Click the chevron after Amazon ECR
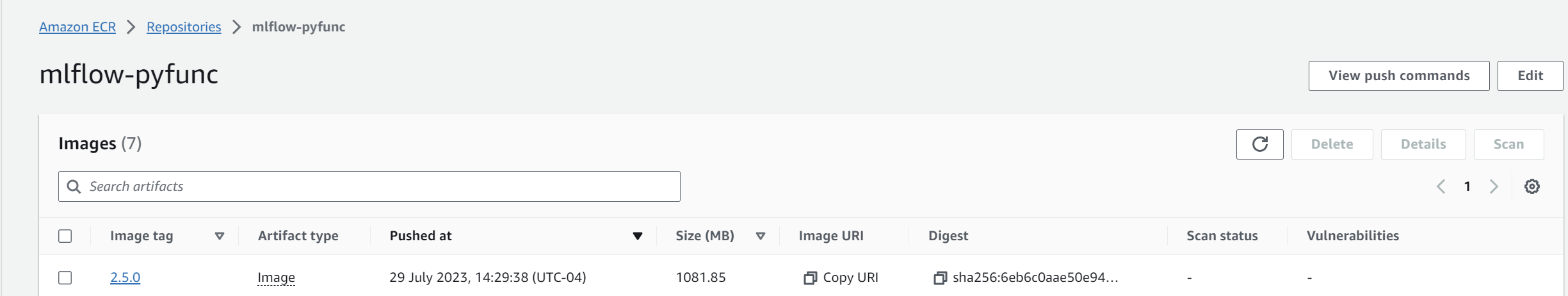This screenshot has width=1568, height=296. (131, 27)
